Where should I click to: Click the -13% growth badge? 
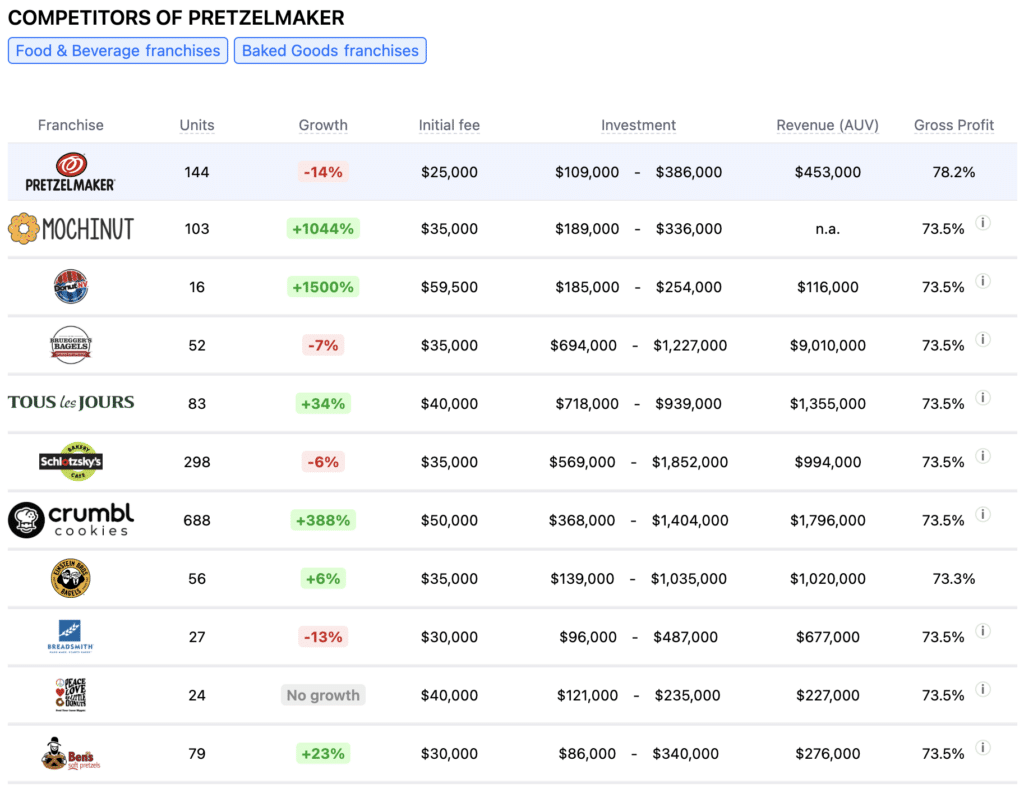[x=323, y=637]
